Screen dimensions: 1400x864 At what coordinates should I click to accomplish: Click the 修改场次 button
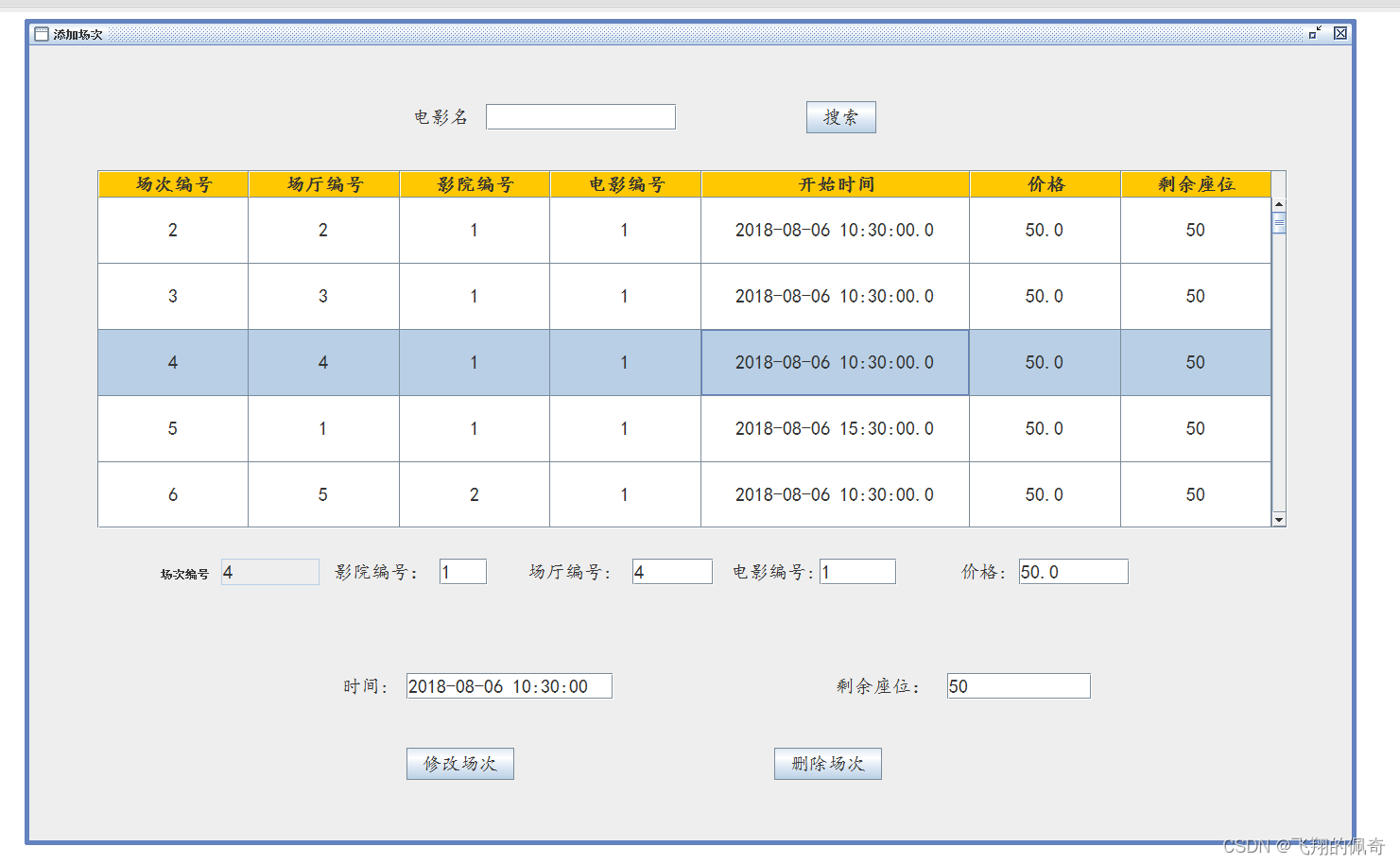(x=460, y=764)
